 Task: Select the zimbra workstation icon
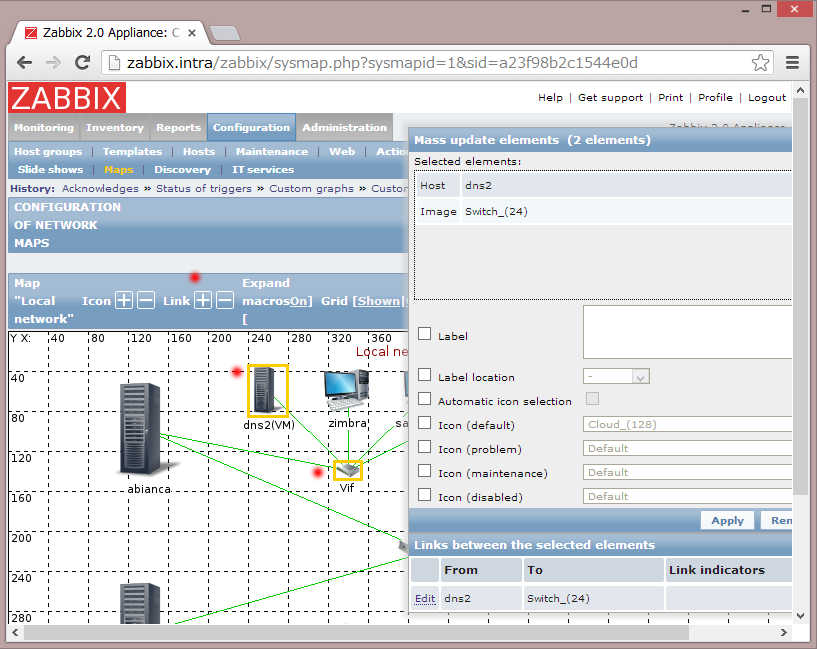(x=346, y=390)
